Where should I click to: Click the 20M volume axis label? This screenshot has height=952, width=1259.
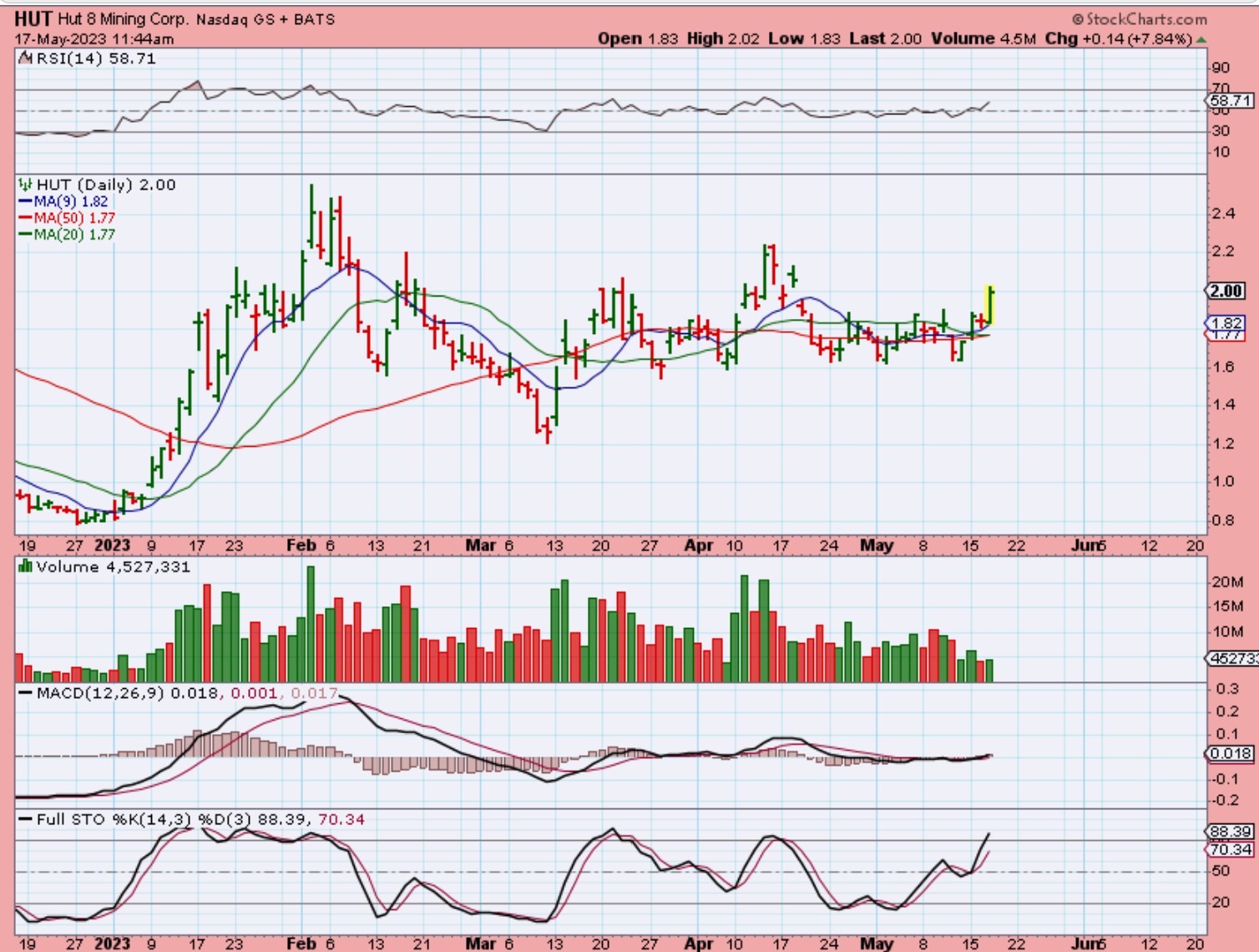1227,582
